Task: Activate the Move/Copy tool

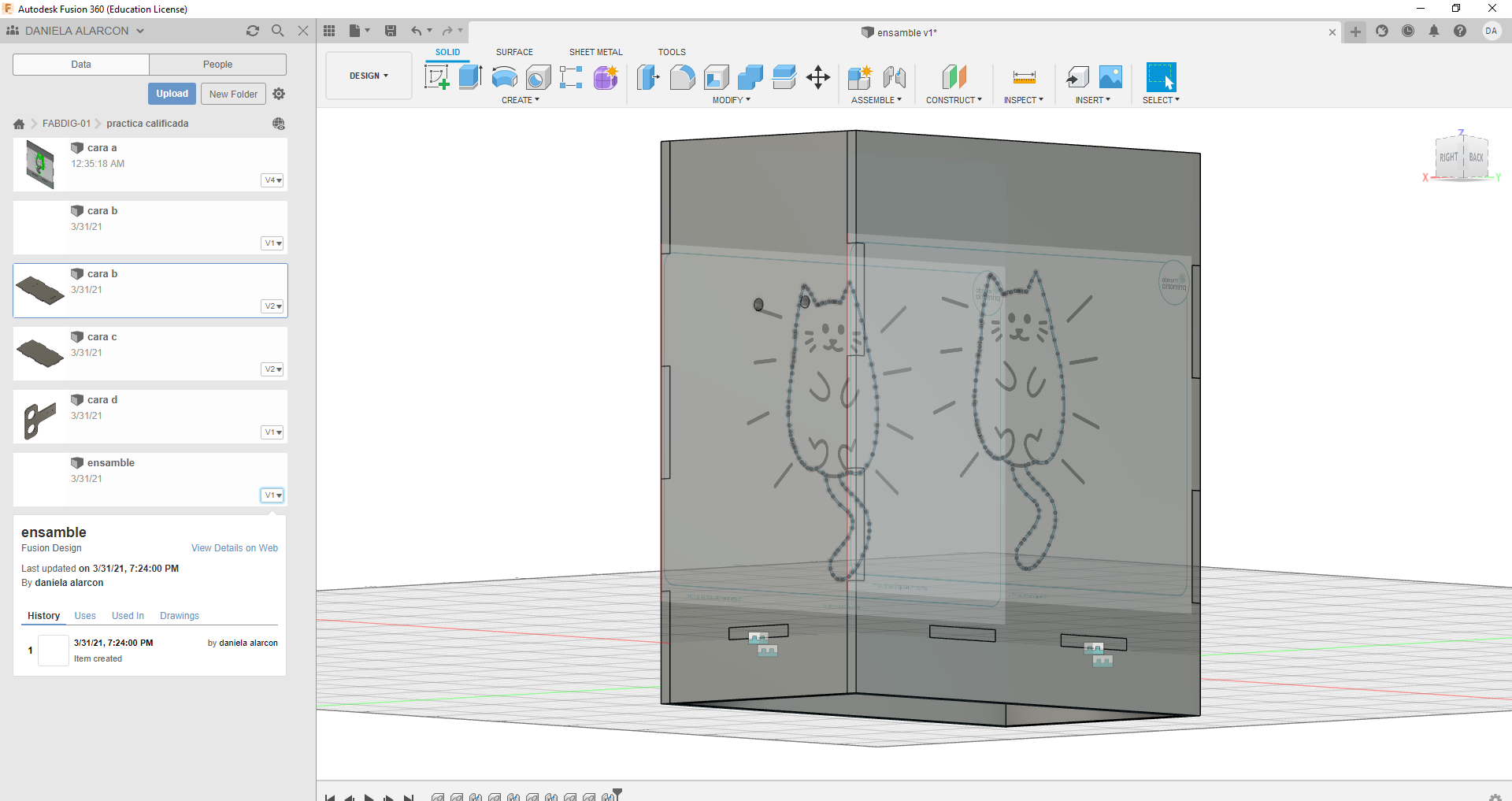Action: pyautogui.click(x=818, y=77)
